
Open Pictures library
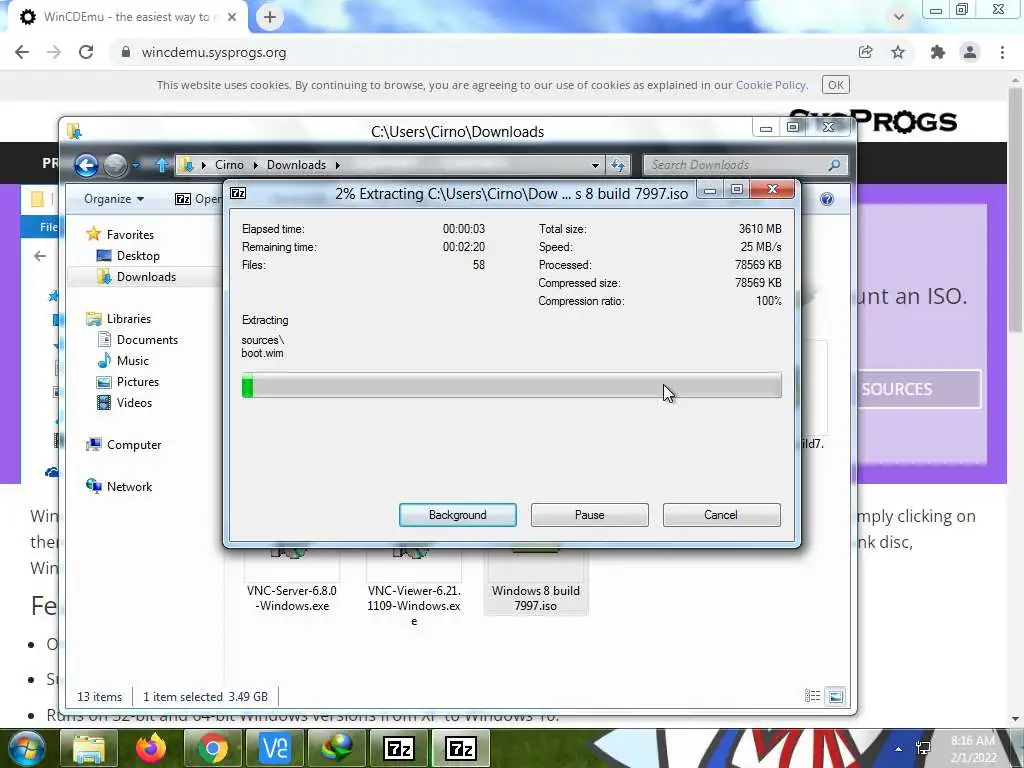pos(137,381)
